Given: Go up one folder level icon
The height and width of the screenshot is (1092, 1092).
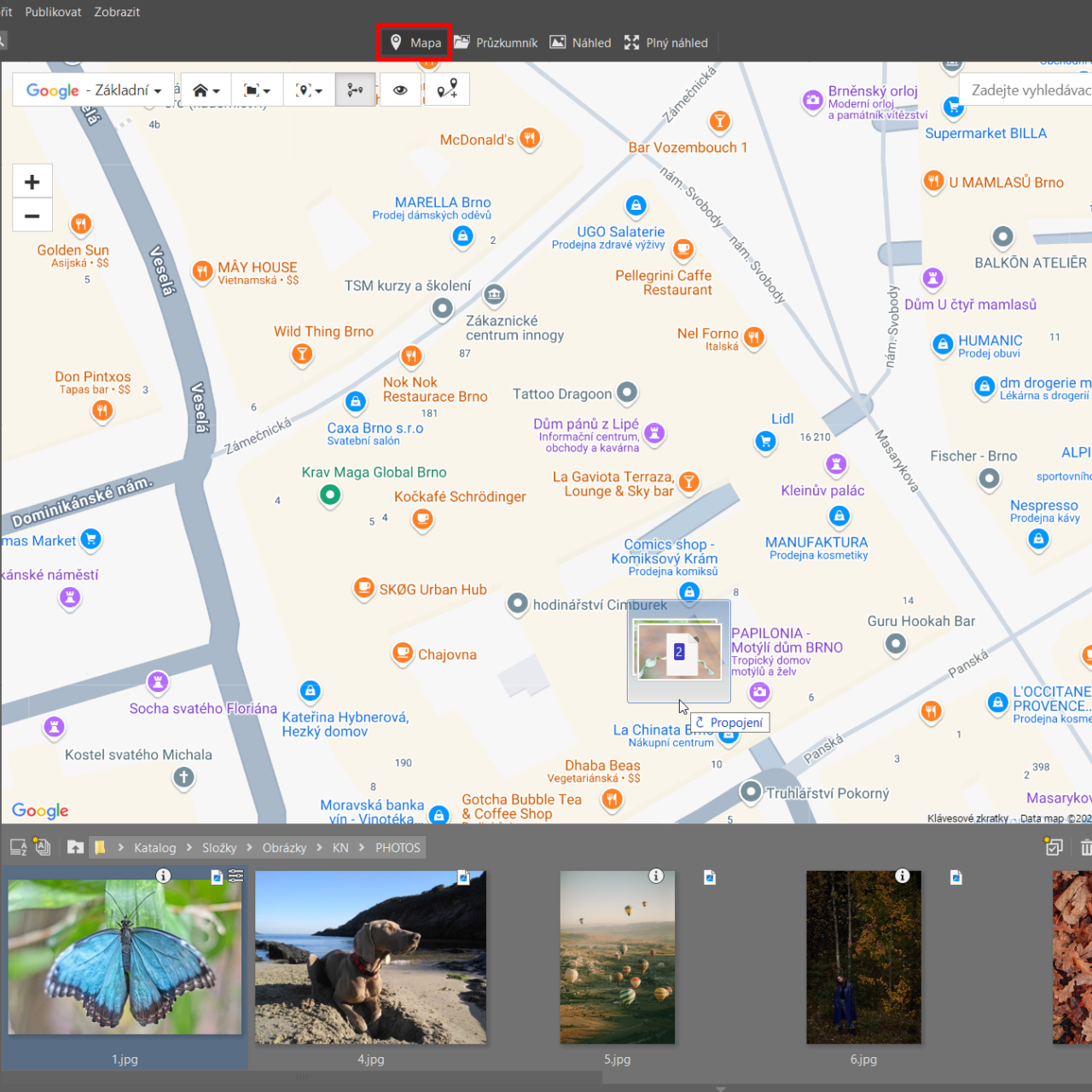Looking at the screenshot, I should [x=76, y=847].
